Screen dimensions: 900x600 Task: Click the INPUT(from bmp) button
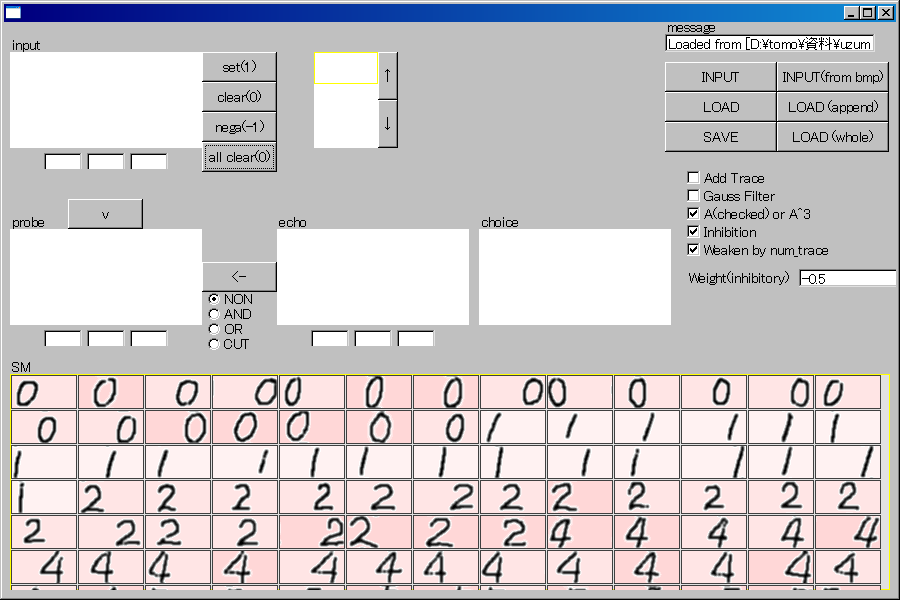(x=832, y=77)
